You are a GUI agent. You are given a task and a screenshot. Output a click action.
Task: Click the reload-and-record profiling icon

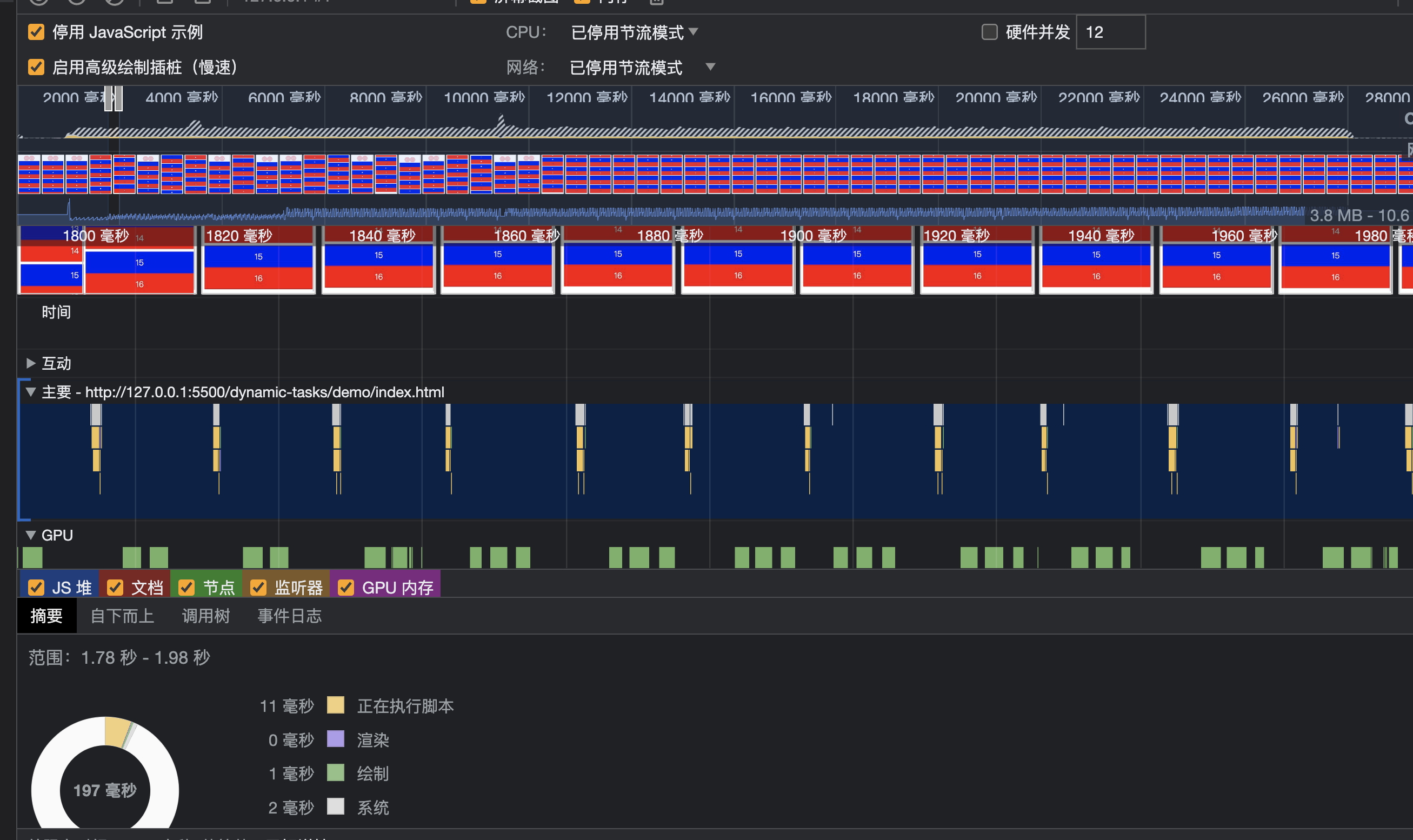pyautogui.click(x=76, y=2)
